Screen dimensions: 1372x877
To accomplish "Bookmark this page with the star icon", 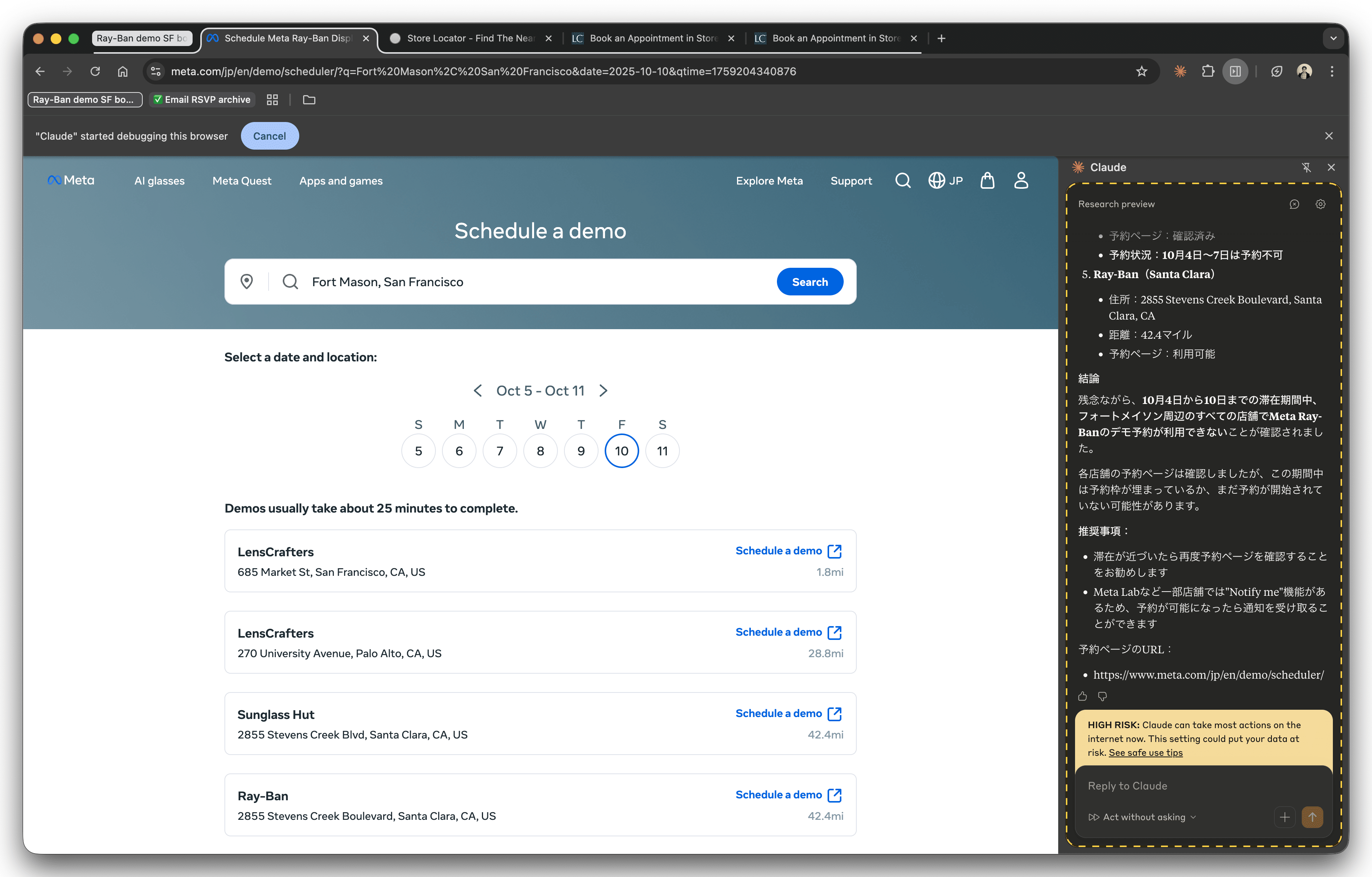I will (x=1141, y=71).
